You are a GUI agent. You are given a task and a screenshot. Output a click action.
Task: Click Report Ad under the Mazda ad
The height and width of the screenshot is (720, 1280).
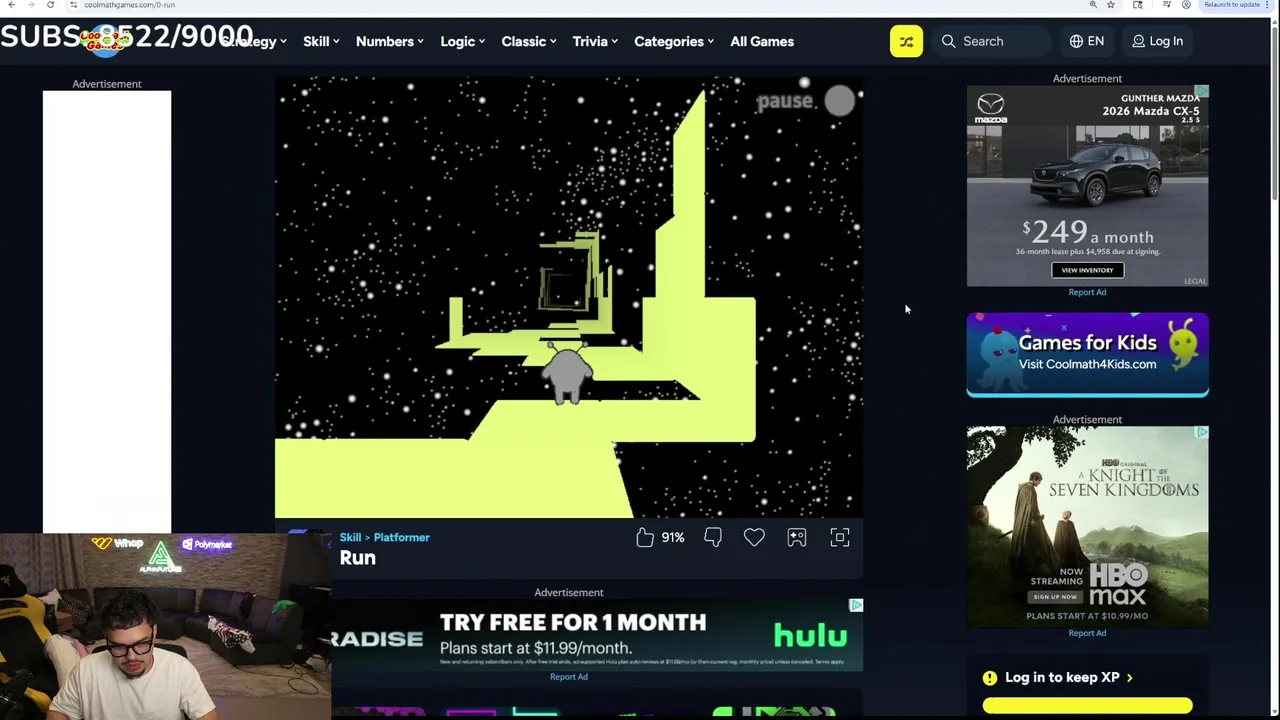coord(1087,292)
